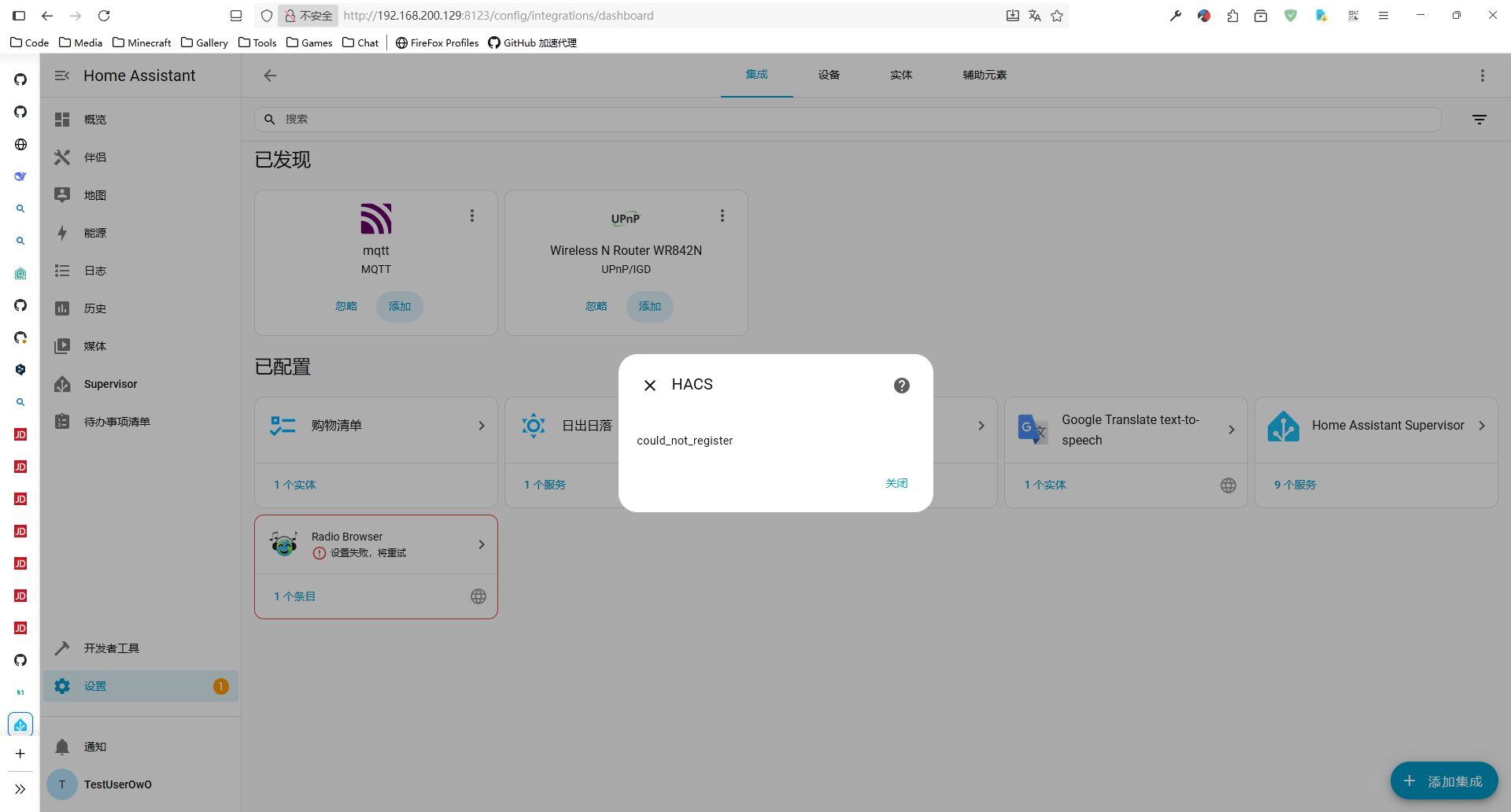Open the Code bookmarks folder
This screenshot has height=812, width=1511.
(x=30, y=42)
